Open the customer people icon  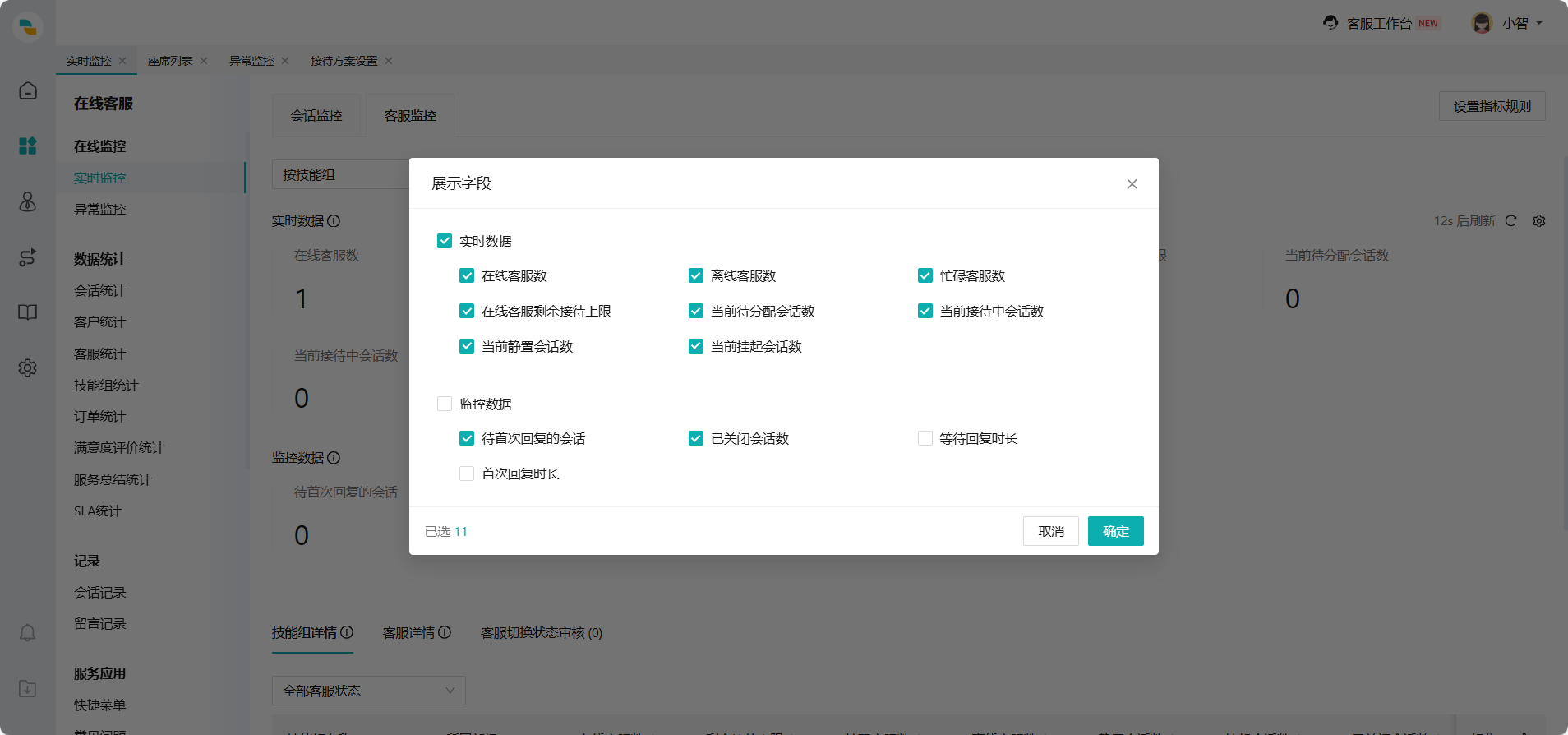28,201
